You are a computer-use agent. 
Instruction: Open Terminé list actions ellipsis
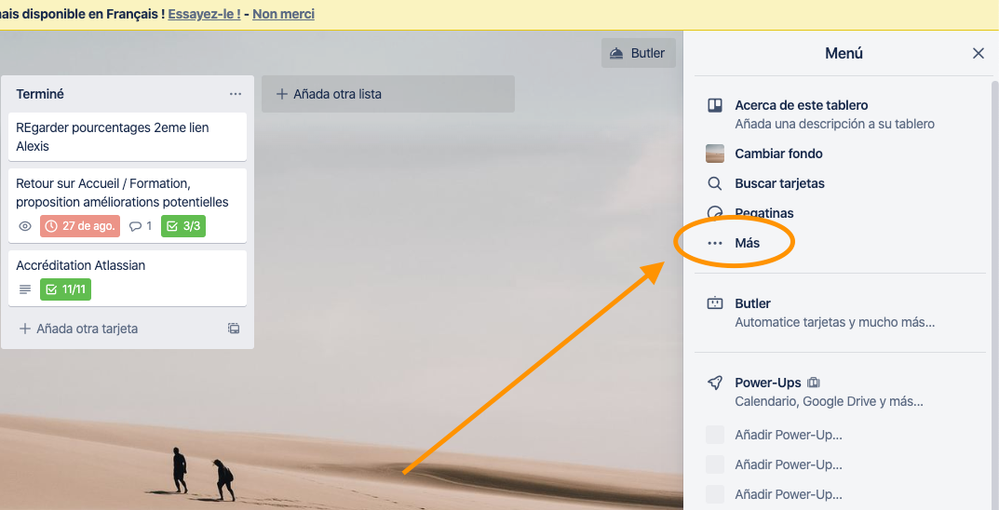pos(236,94)
